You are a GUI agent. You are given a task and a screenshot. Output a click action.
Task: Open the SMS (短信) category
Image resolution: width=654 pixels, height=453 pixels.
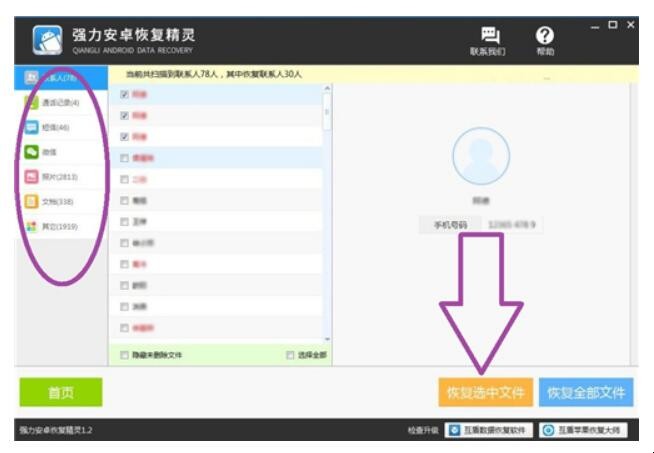coord(55,127)
